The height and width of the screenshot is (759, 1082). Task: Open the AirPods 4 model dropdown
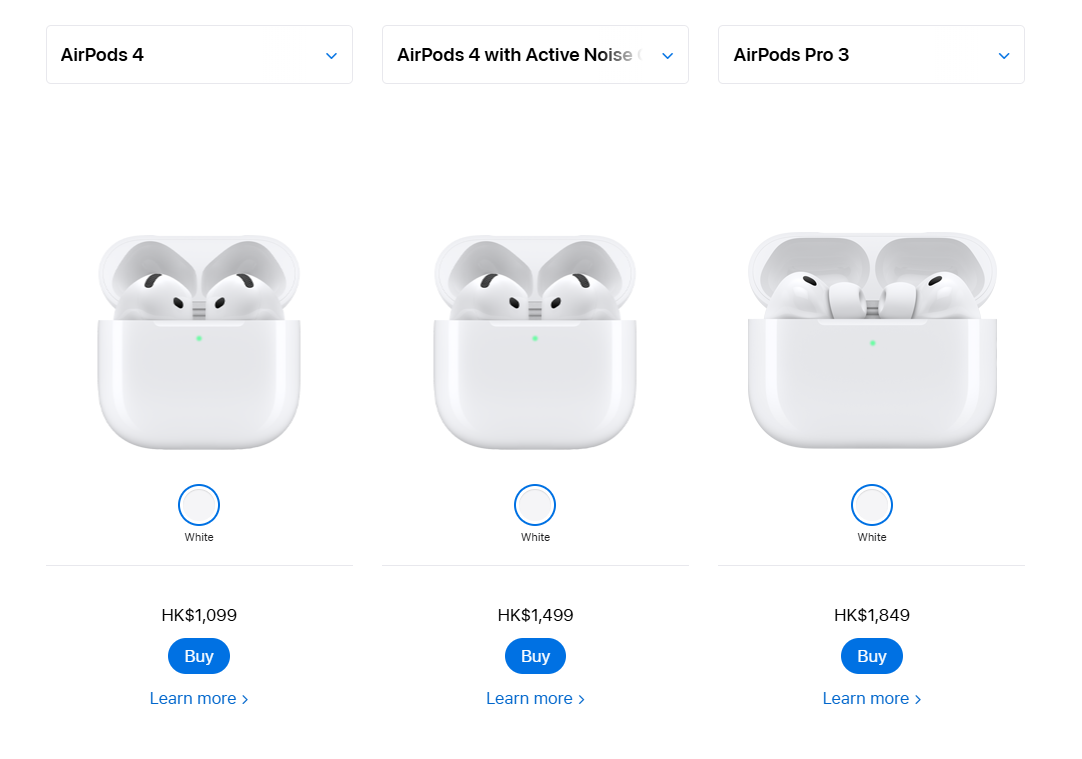point(198,55)
